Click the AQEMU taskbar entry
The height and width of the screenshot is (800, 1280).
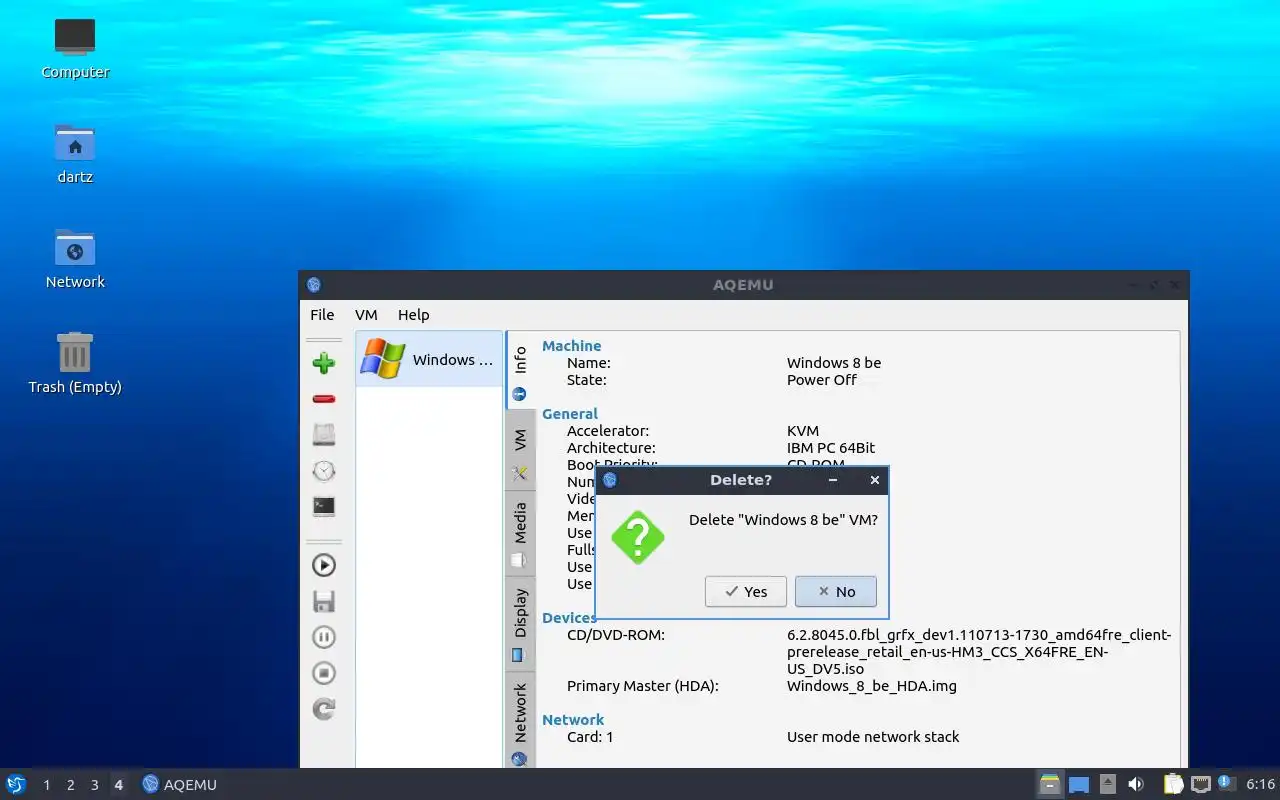(x=180, y=785)
